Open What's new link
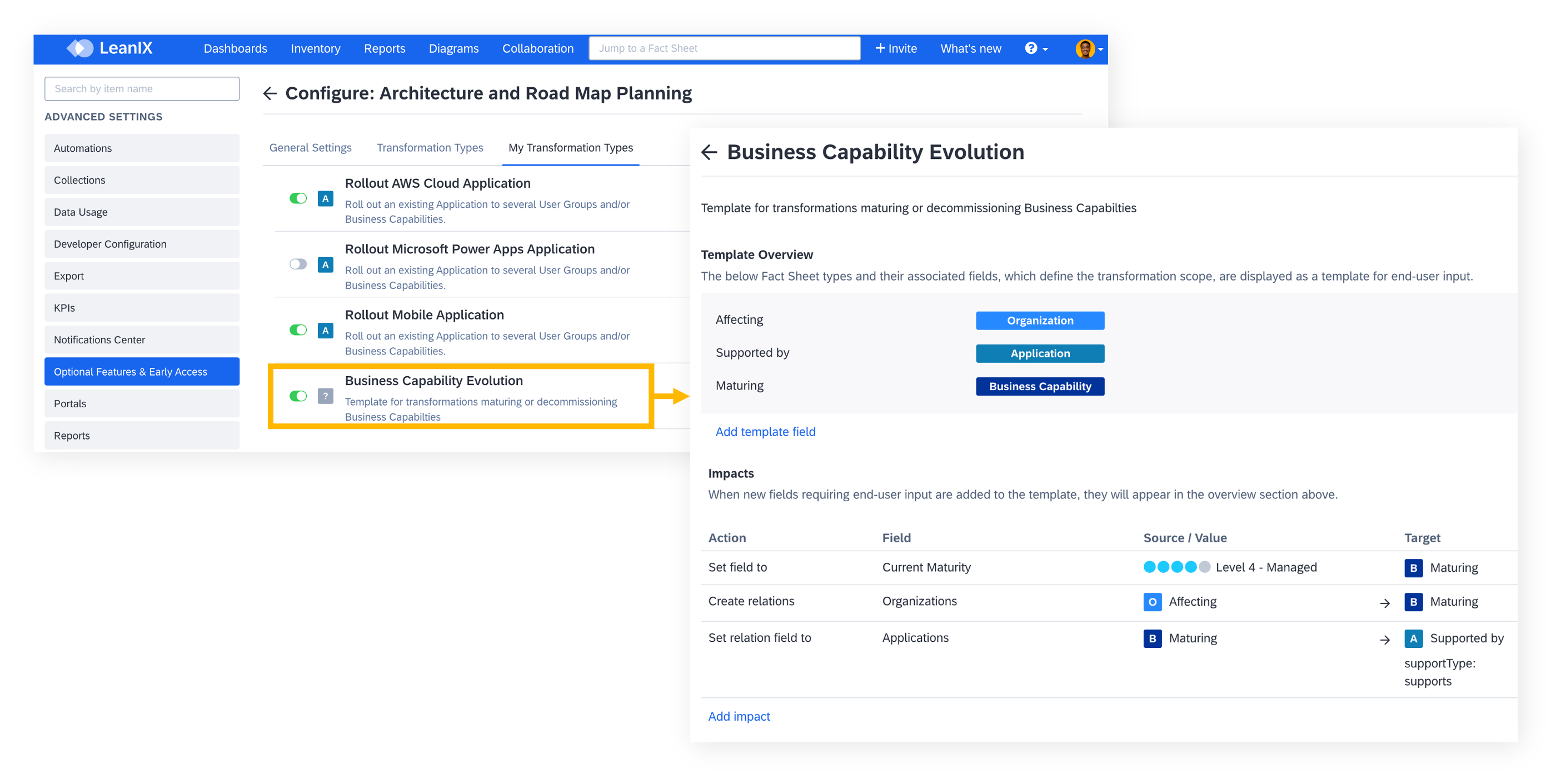This screenshot has height=784, width=1561. coord(970,48)
